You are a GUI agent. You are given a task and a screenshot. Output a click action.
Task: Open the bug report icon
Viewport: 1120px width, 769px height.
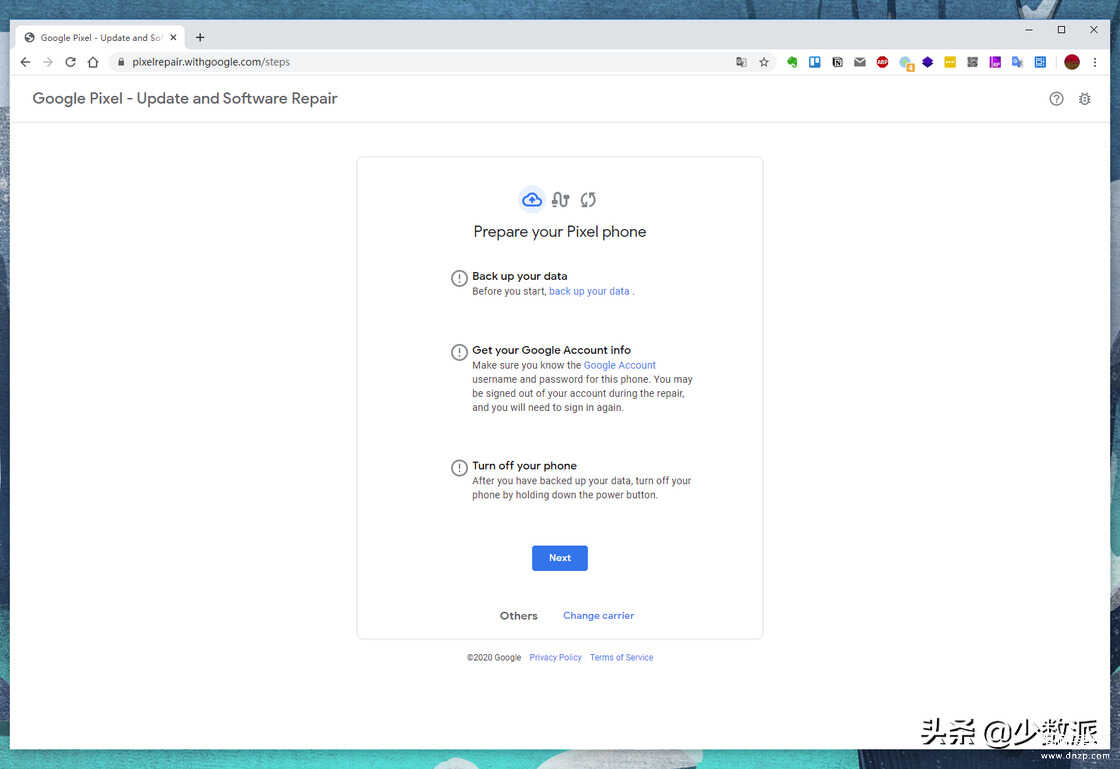point(1084,99)
